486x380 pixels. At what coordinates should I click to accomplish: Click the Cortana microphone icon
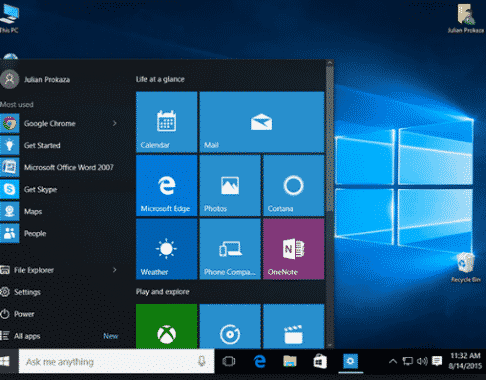[x=201, y=361]
